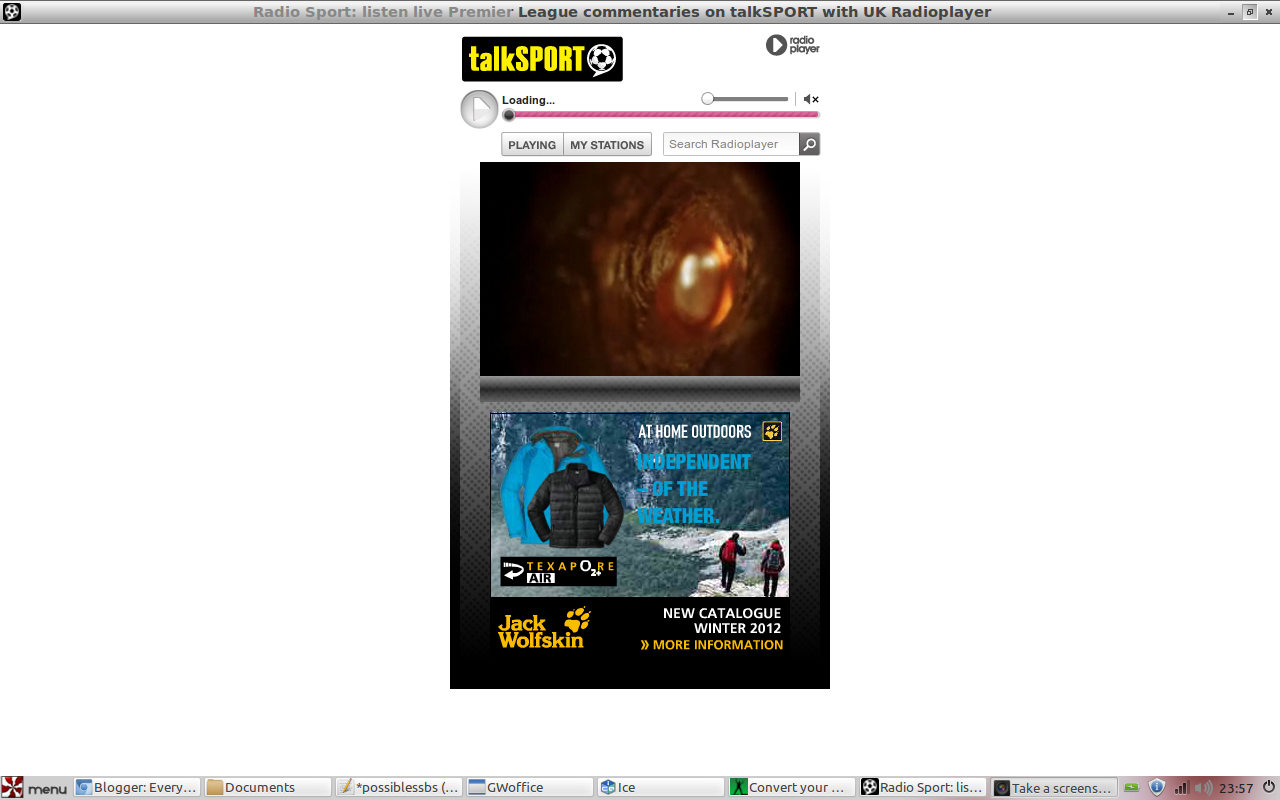Click the paw icon beside AT HOME OUTDOORS
This screenshot has width=1280, height=800.
click(772, 431)
